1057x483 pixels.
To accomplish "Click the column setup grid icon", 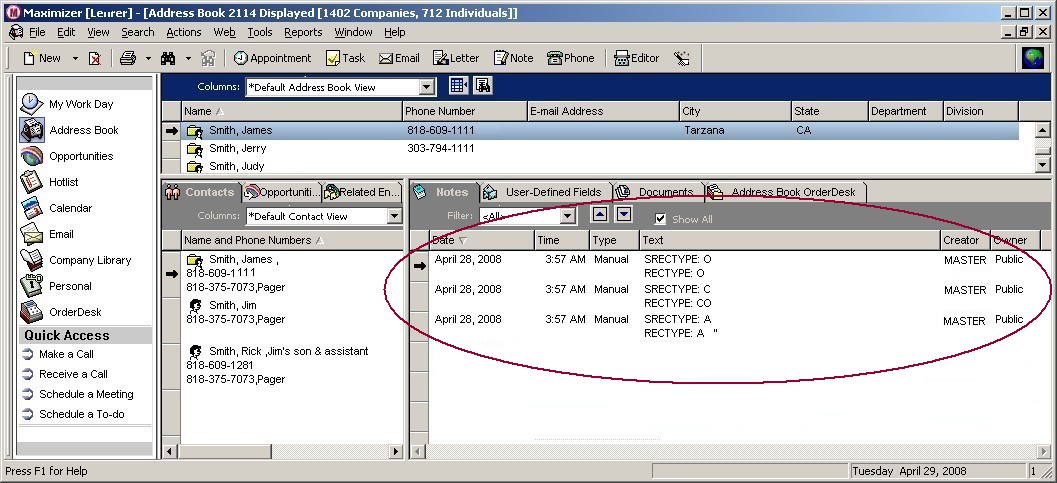I will click(x=458, y=86).
